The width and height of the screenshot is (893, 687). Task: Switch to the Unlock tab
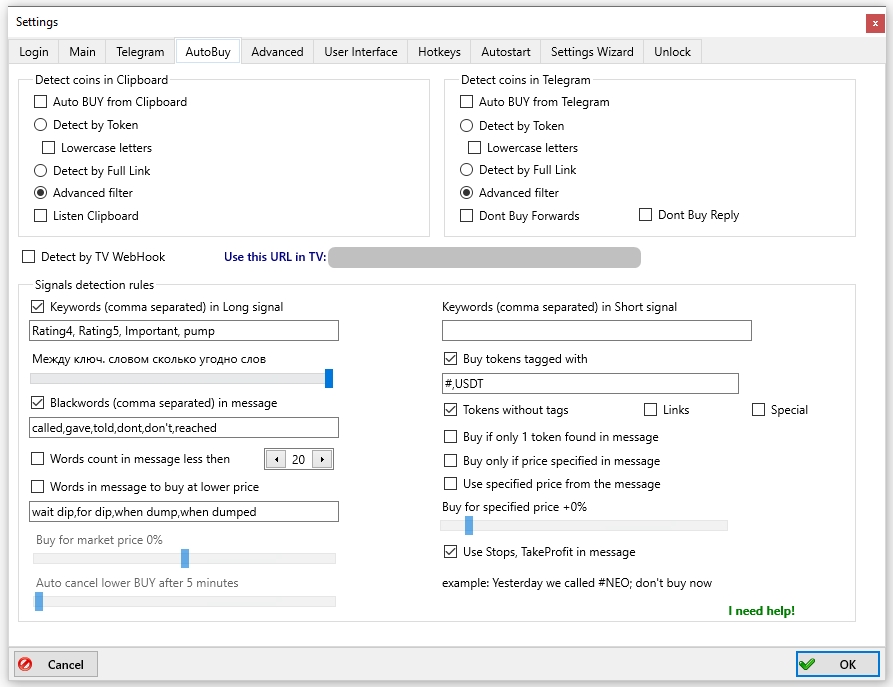[x=673, y=52]
